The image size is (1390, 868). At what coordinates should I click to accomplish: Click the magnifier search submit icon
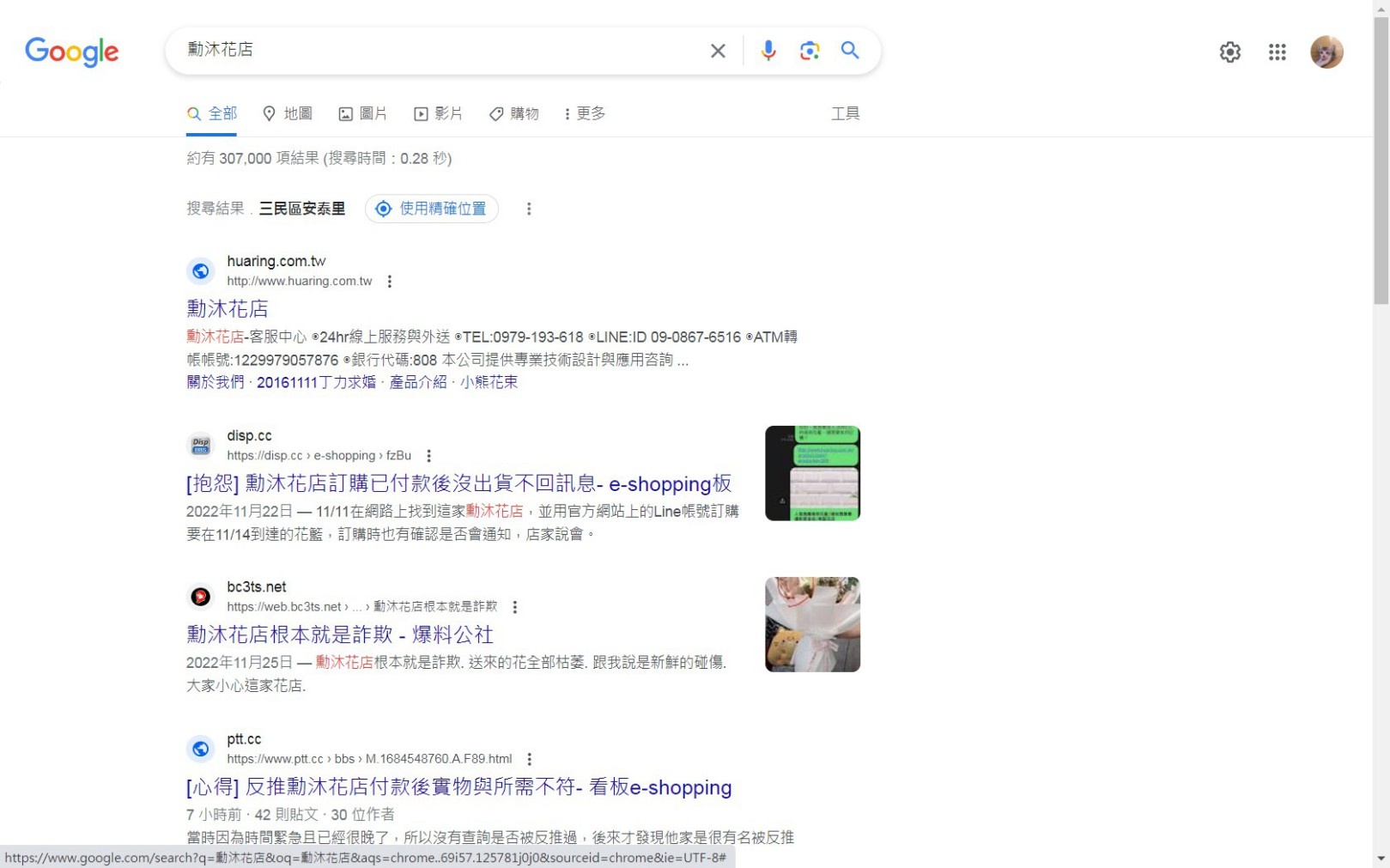tap(850, 50)
